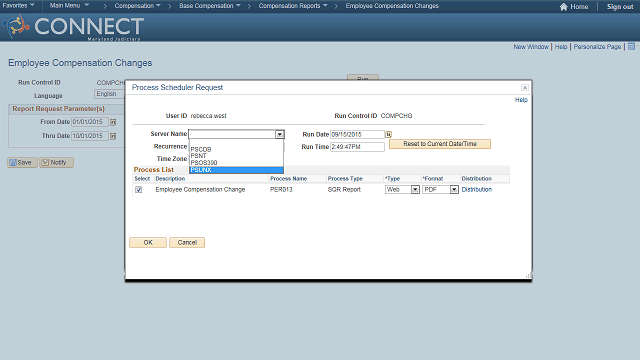
Task: Open the Base Compensation breadcrumb menu
Action: tap(210, 6)
